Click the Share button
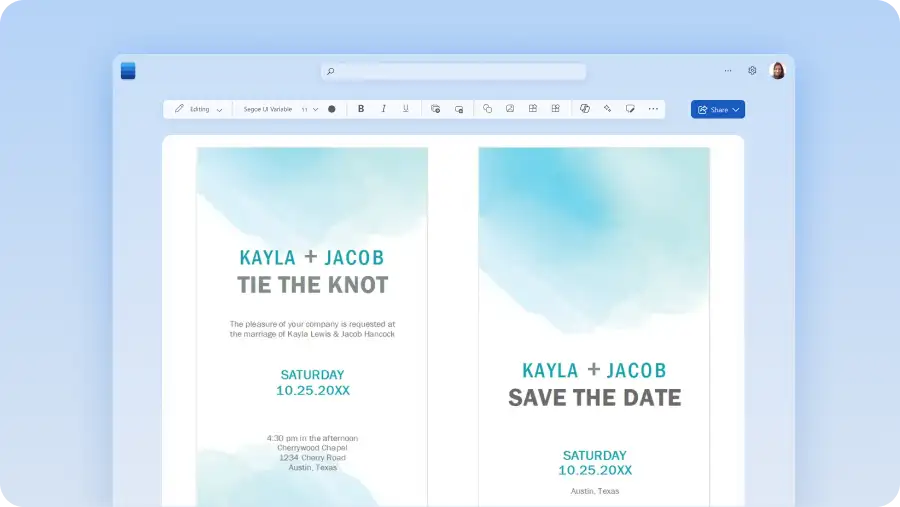This screenshot has height=507, width=900. coord(718,109)
